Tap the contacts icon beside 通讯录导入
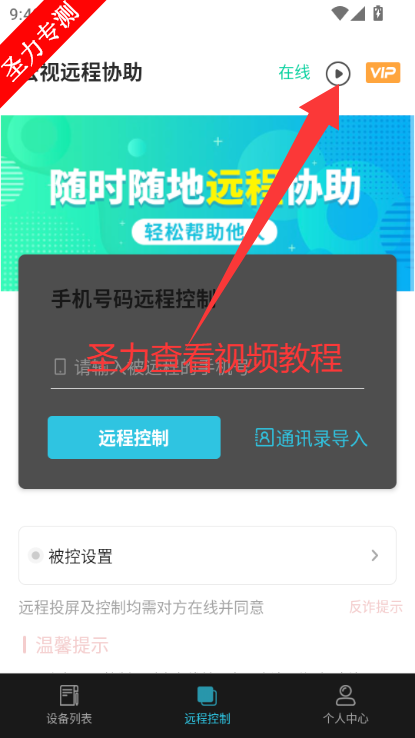The image size is (415, 738). coord(264,437)
